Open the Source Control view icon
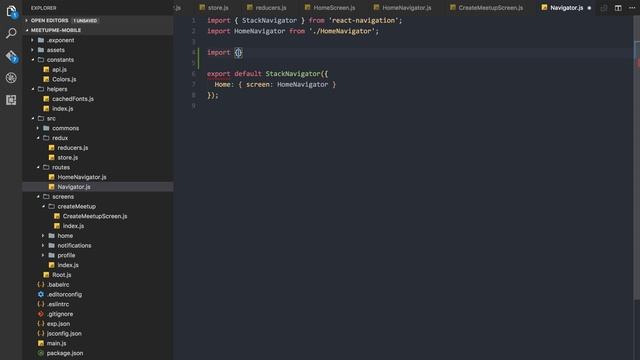 click(11, 56)
